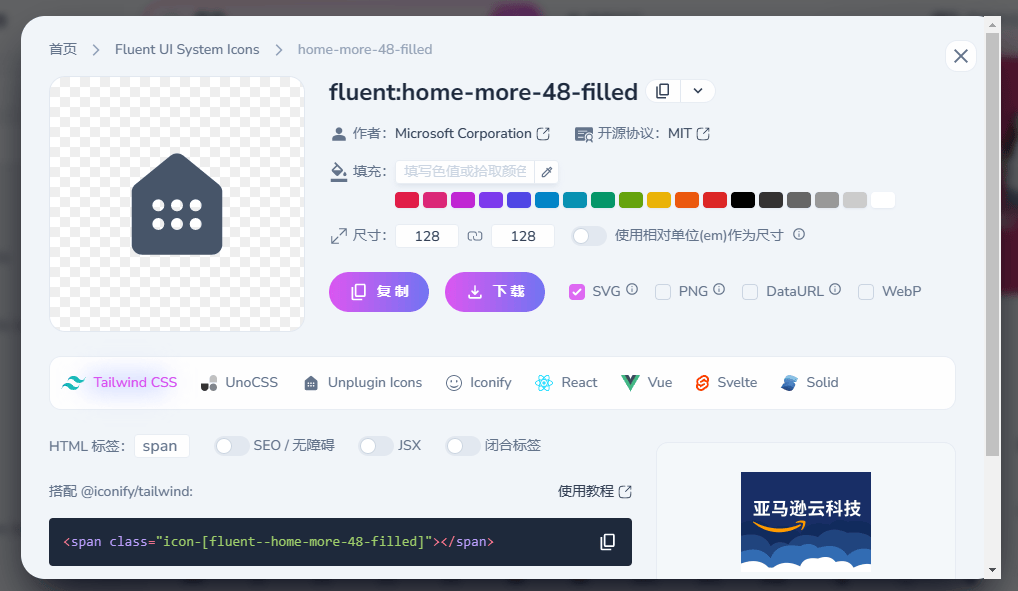
Task: Click the info icon next to DataURL
Action: [835, 290]
